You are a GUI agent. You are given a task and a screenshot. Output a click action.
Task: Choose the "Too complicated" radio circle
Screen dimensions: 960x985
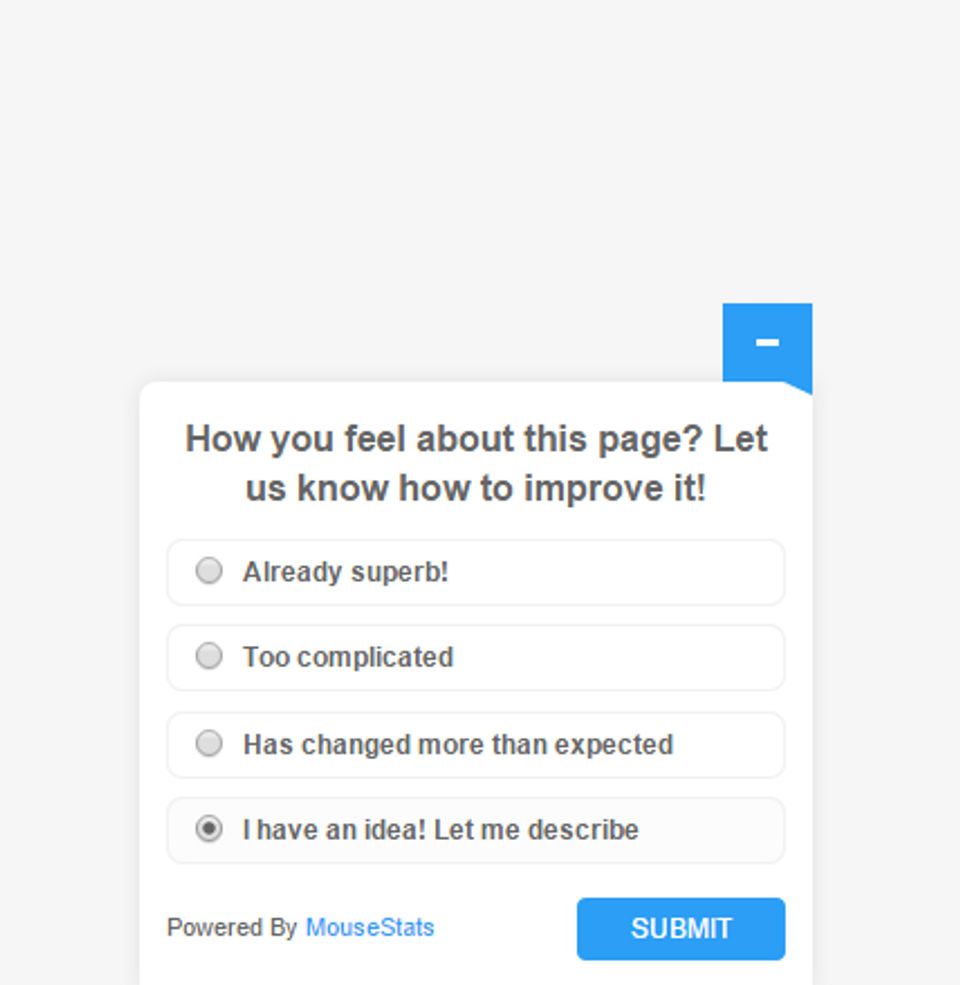(x=209, y=656)
